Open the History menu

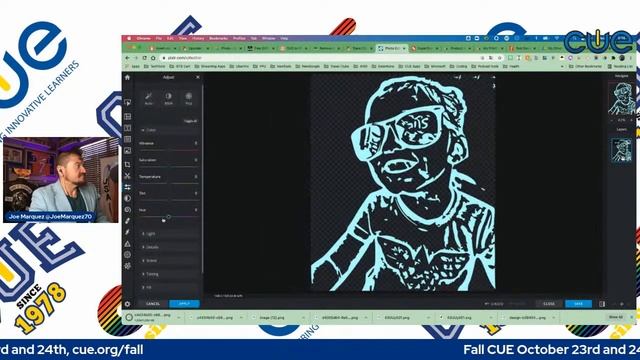click(198, 38)
